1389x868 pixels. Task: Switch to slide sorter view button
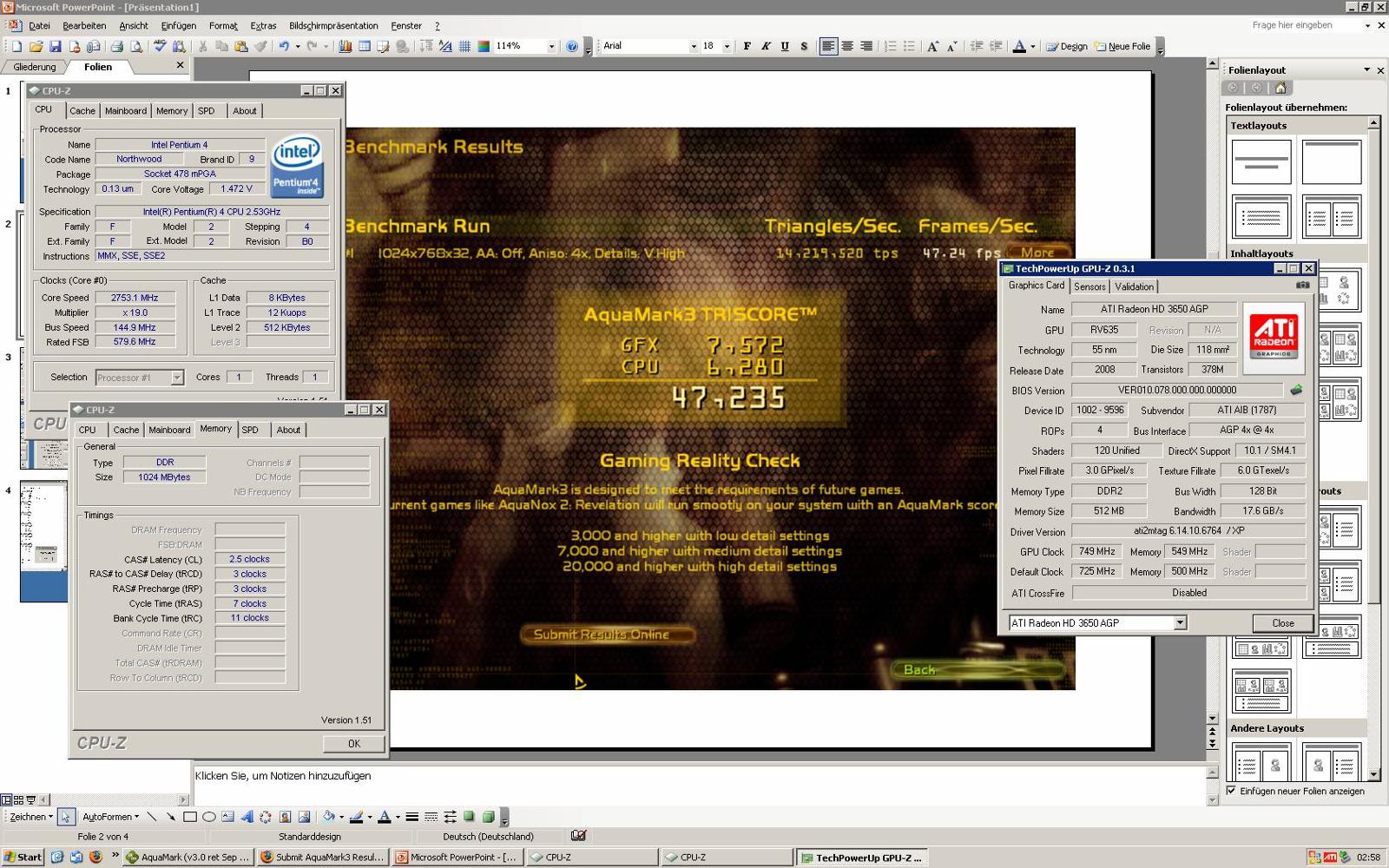pos(18,800)
